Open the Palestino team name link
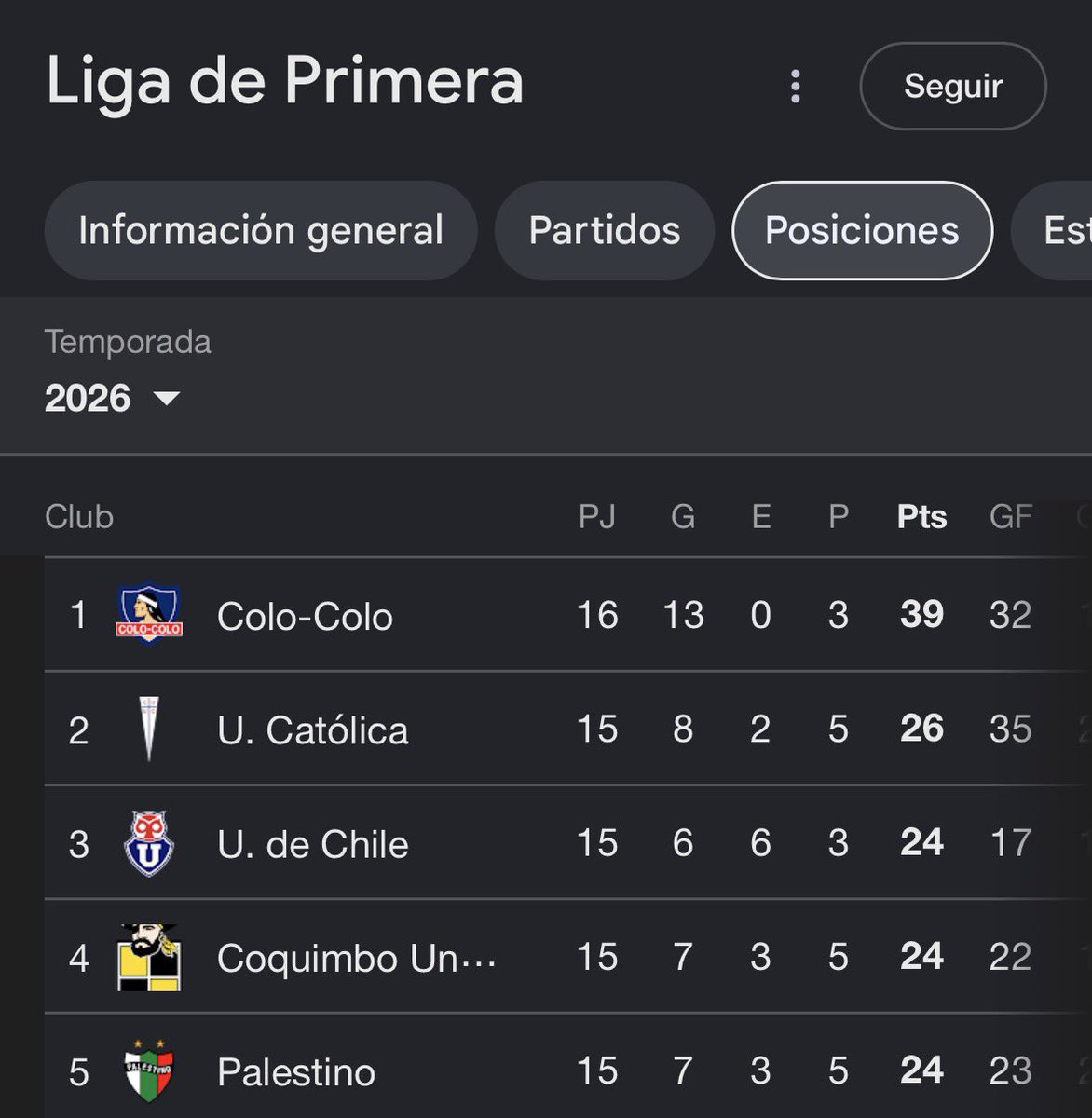The height and width of the screenshot is (1118, 1092). pos(295,1071)
